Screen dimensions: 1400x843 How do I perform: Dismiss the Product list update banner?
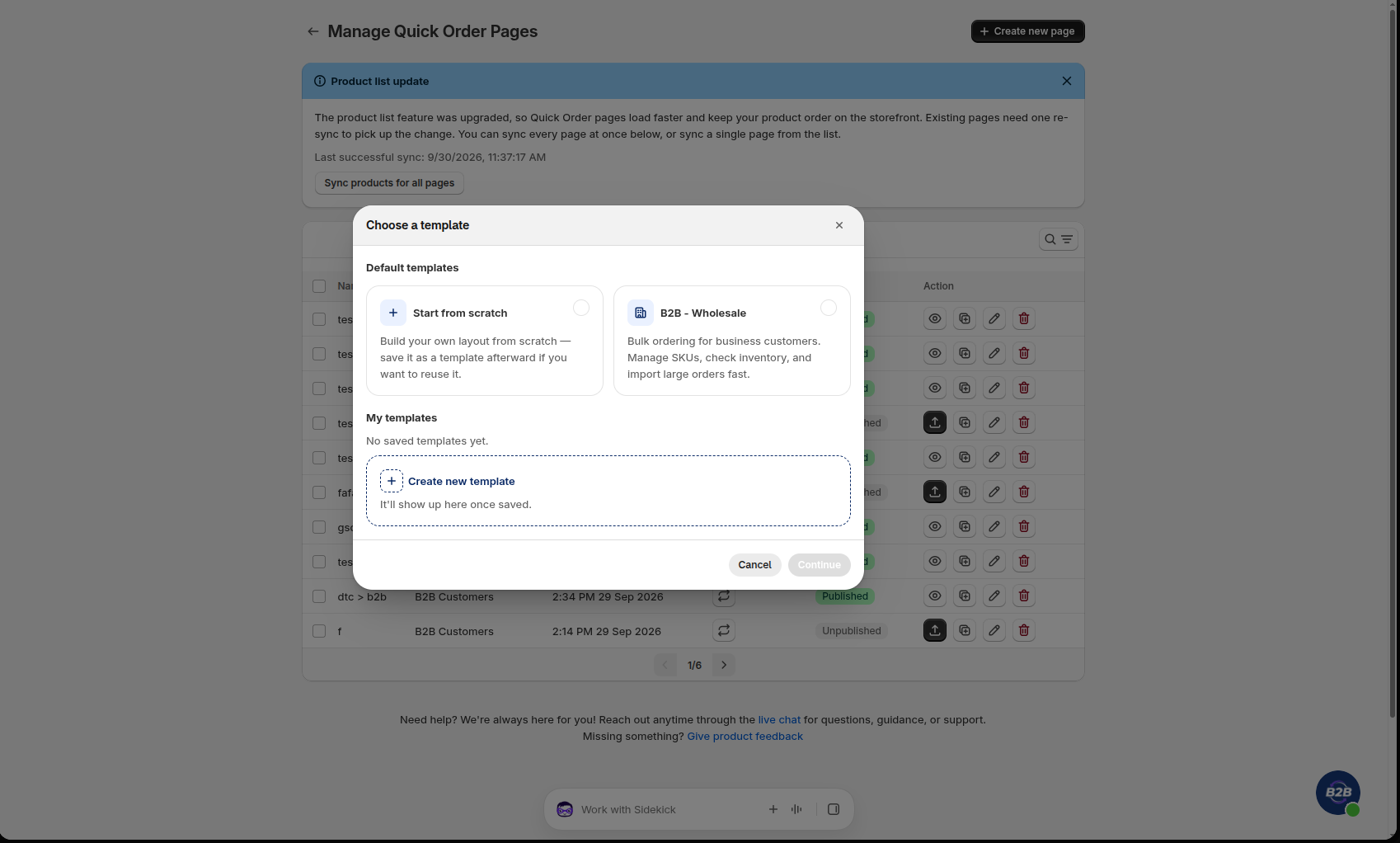pos(1067,81)
